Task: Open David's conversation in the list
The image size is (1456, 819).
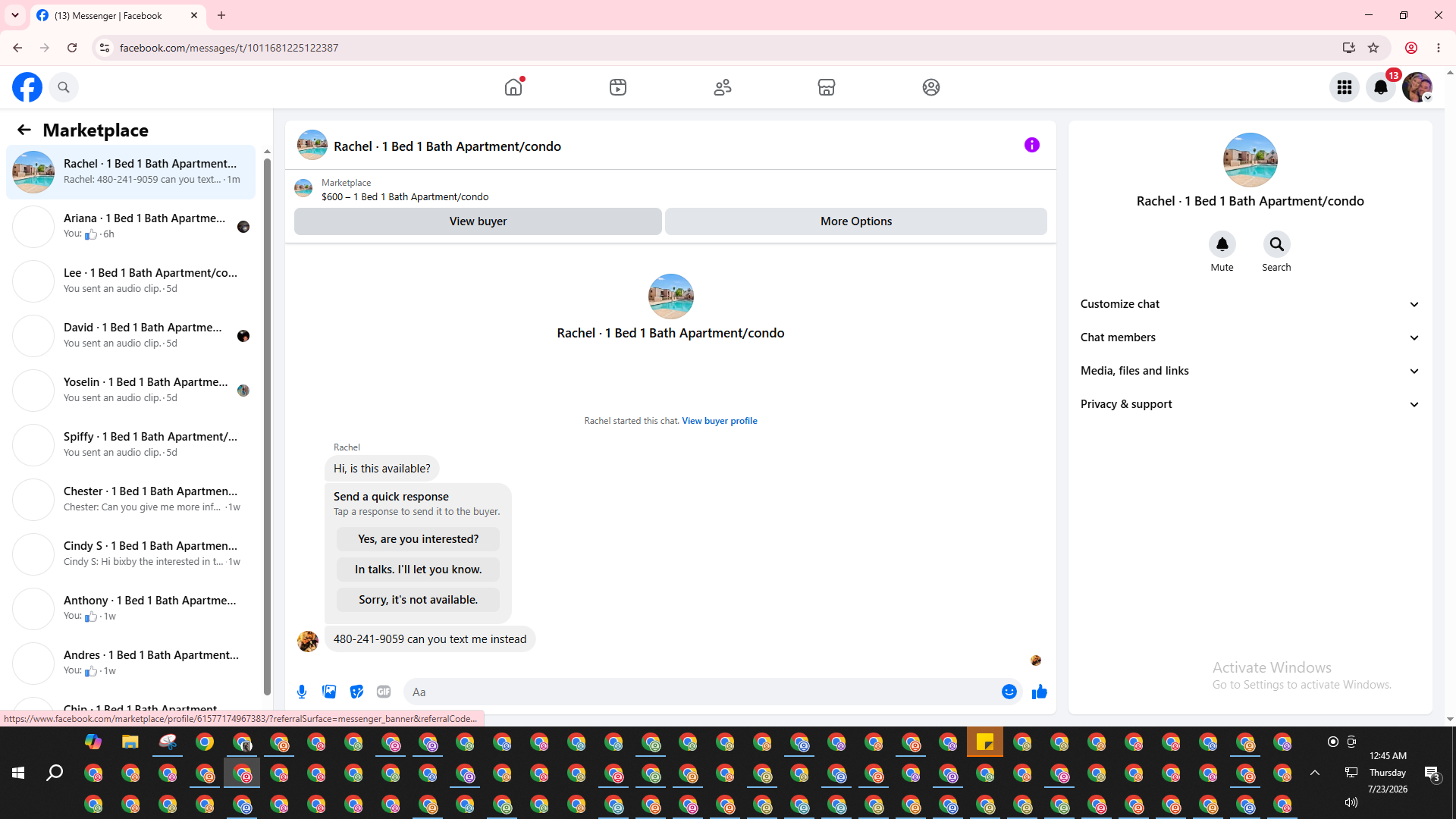Action: pyautogui.click(x=131, y=336)
